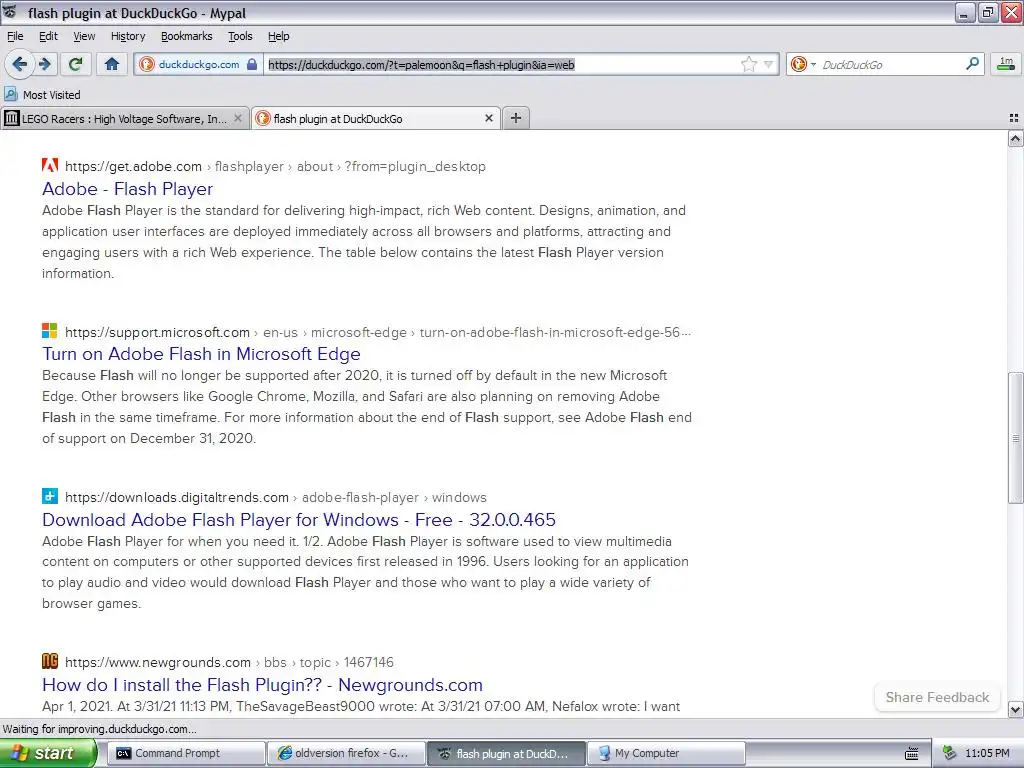Click the 11:05 PM system clock
The height and width of the screenshot is (768, 1024).
[987, 754]
